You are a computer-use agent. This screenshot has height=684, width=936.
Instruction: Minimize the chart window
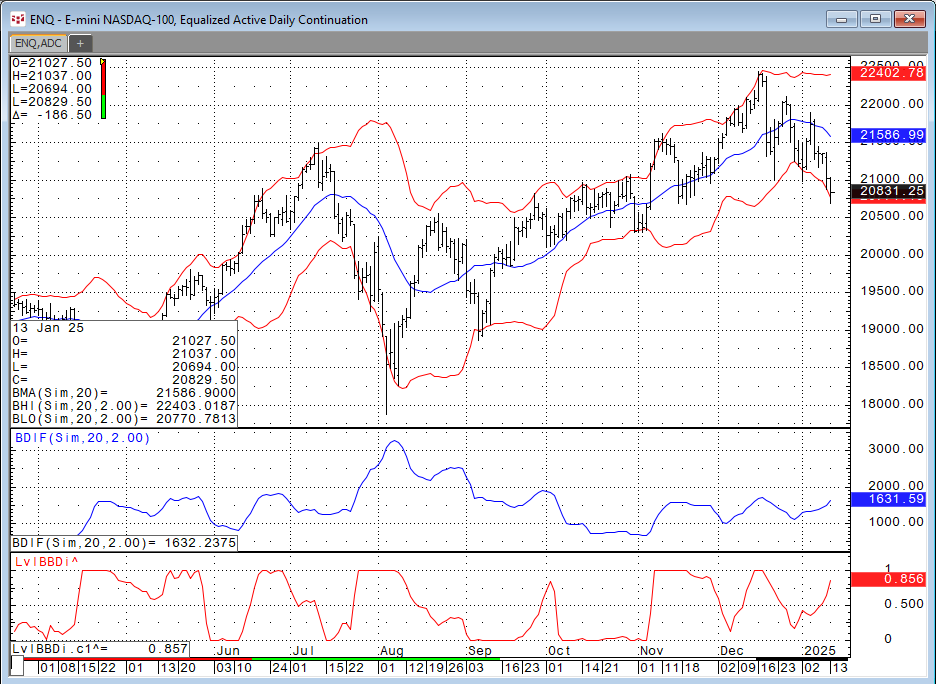pyautogui.click(x=845, y=19)
